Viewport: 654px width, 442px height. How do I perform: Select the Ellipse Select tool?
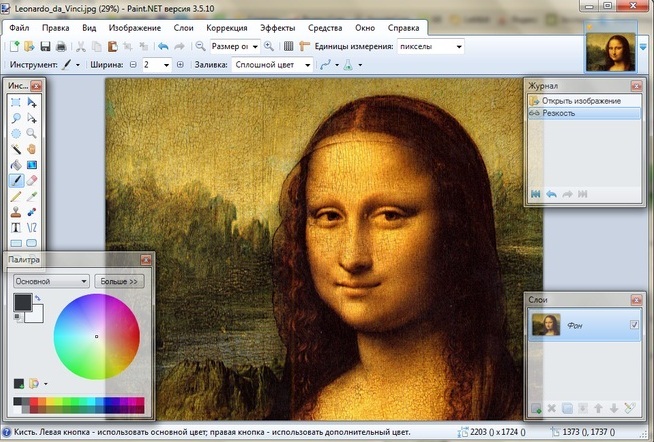16,134
